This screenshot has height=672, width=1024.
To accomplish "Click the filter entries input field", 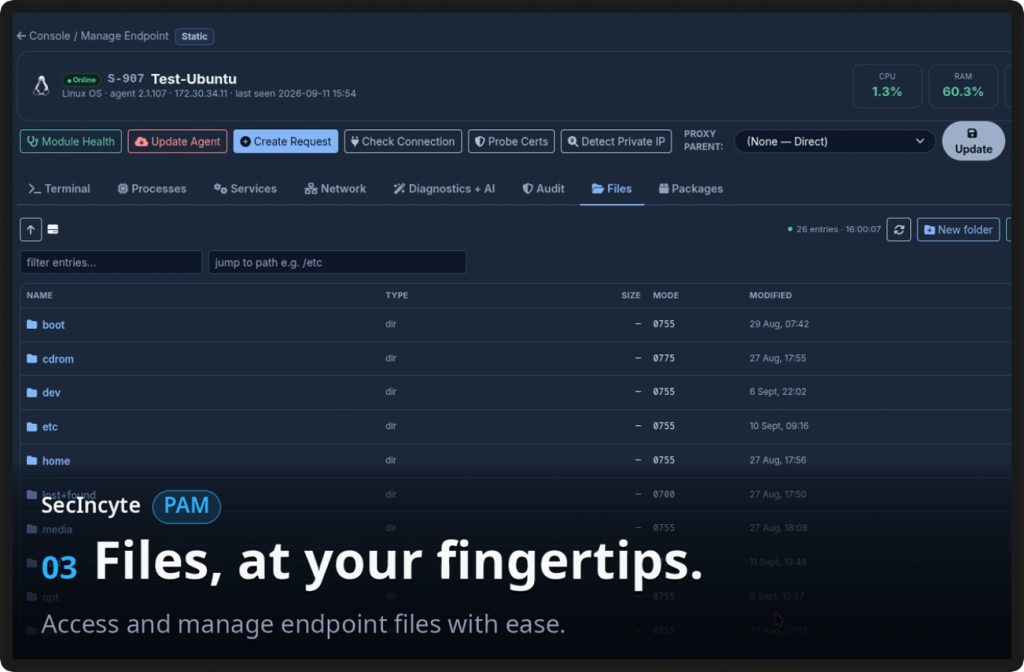I will click(111, 263).
